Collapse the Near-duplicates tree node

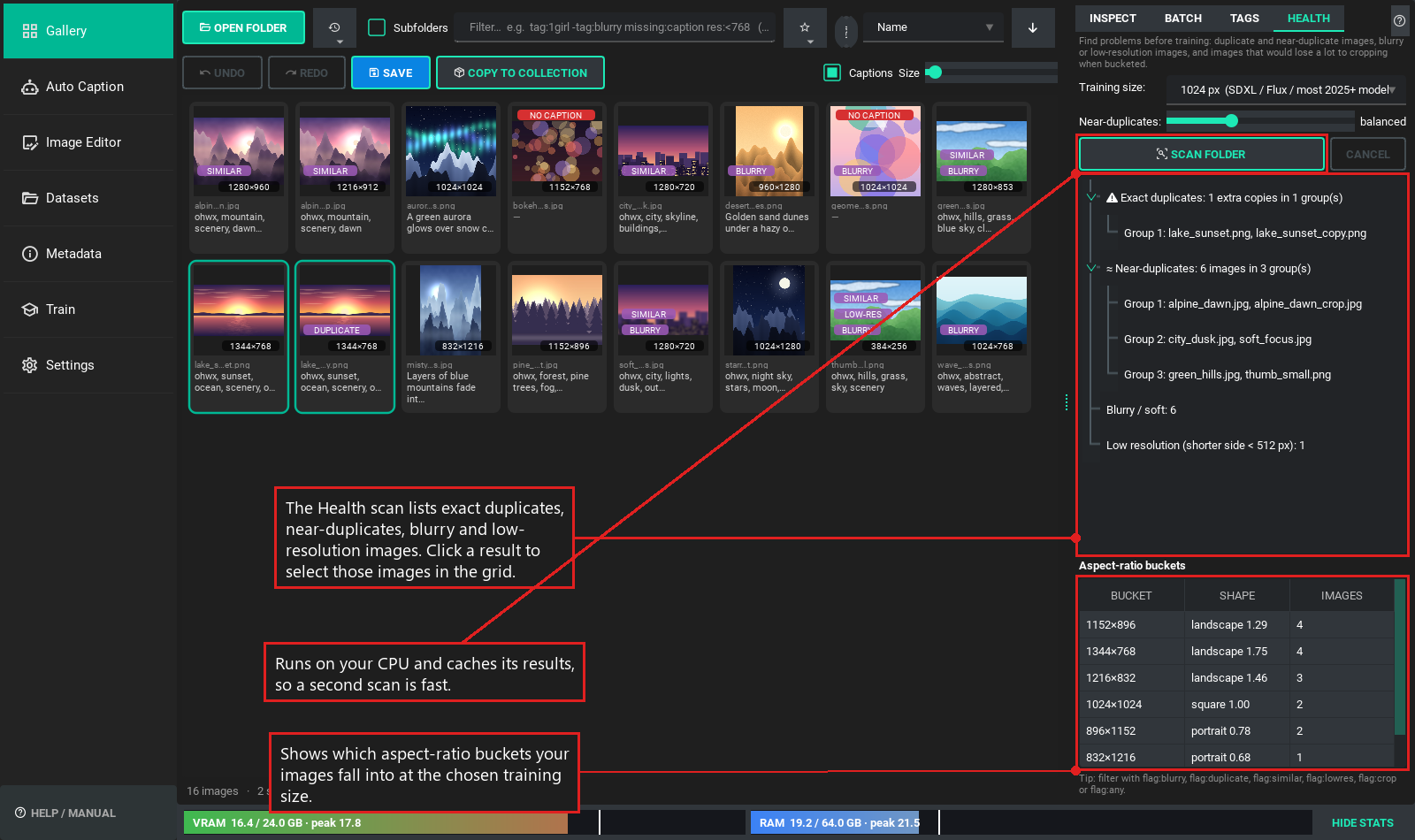1092,268
